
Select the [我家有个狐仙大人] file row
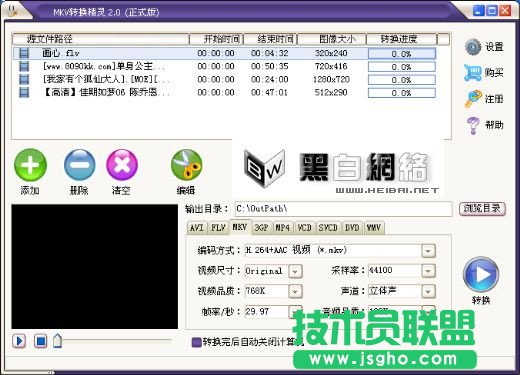[x=225, y=79]
